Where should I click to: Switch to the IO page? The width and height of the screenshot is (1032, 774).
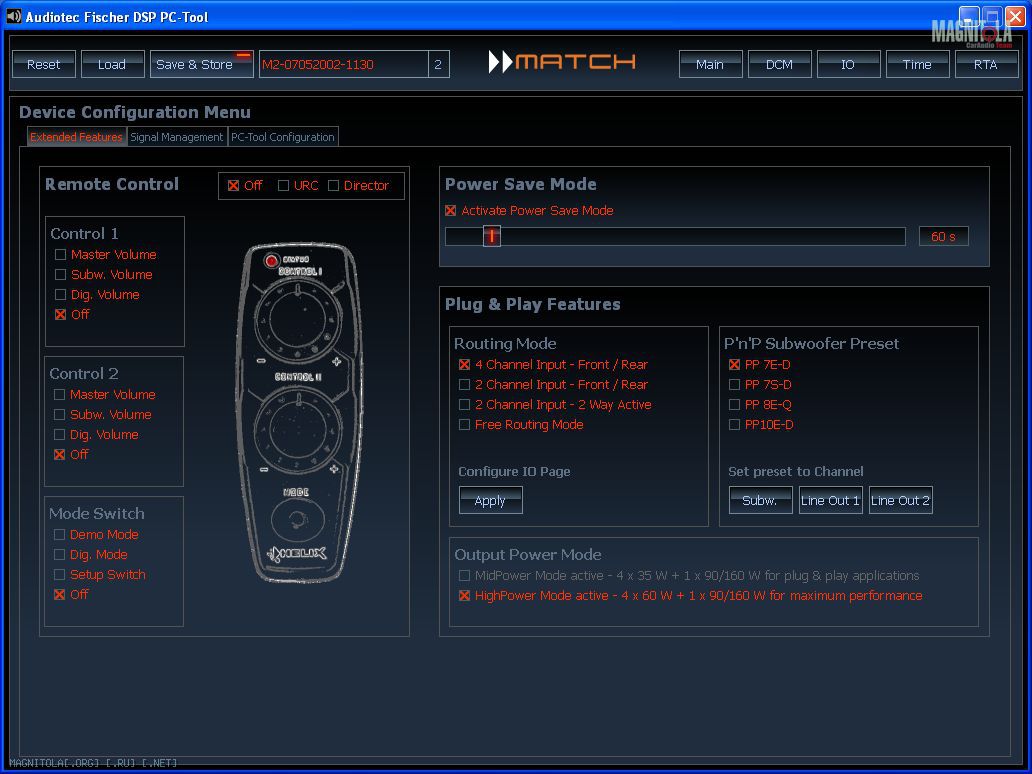[848, 64]
